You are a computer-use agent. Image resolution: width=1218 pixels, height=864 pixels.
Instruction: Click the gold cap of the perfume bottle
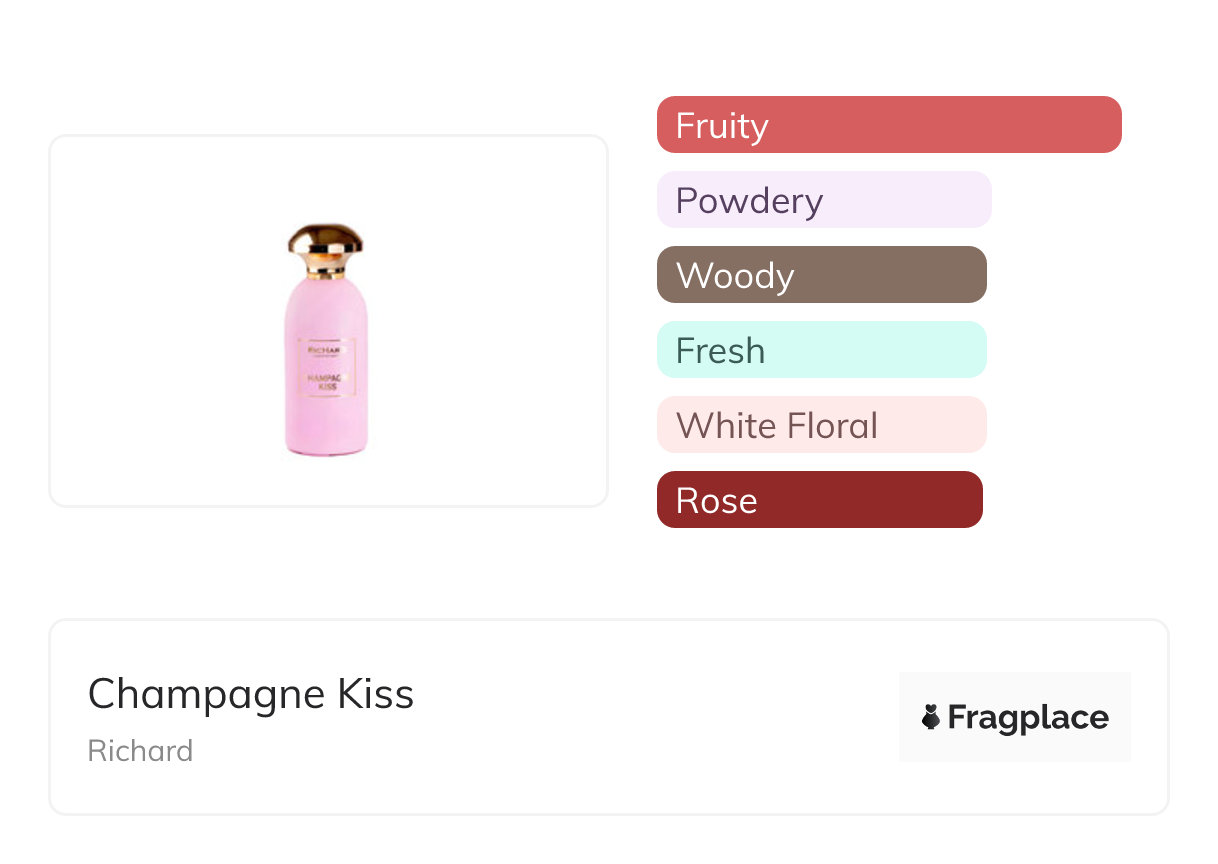coord(325,240)
